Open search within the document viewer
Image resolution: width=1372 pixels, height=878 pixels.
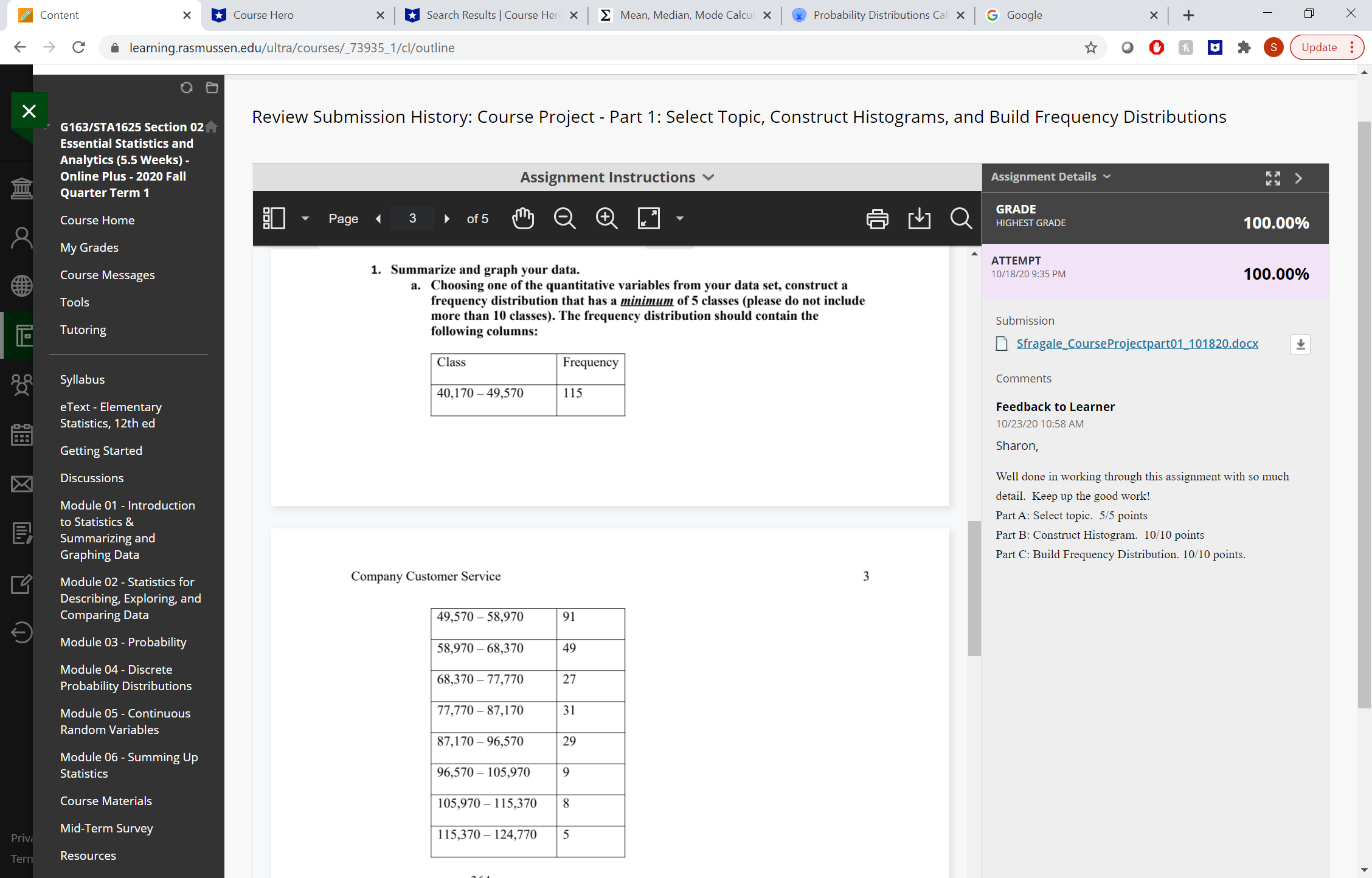(960, 218)
